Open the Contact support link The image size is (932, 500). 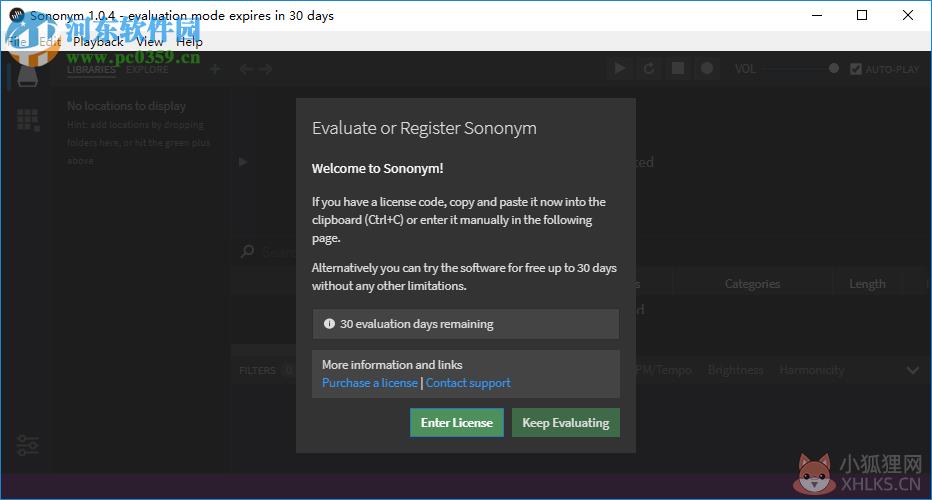pos(468,383)
